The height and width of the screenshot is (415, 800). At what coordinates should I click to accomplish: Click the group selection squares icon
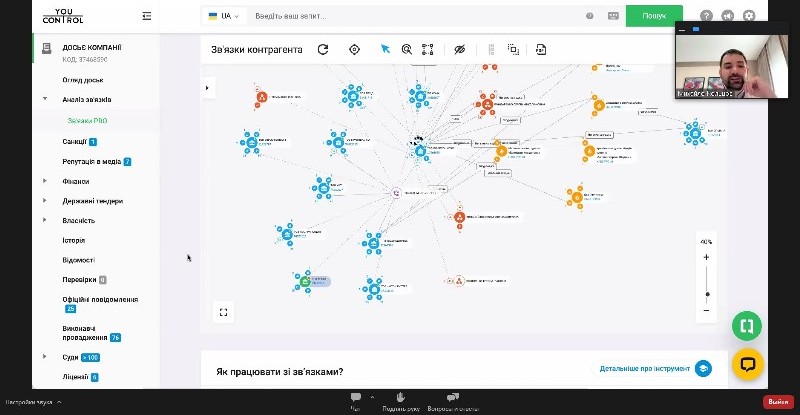point(513,50)
